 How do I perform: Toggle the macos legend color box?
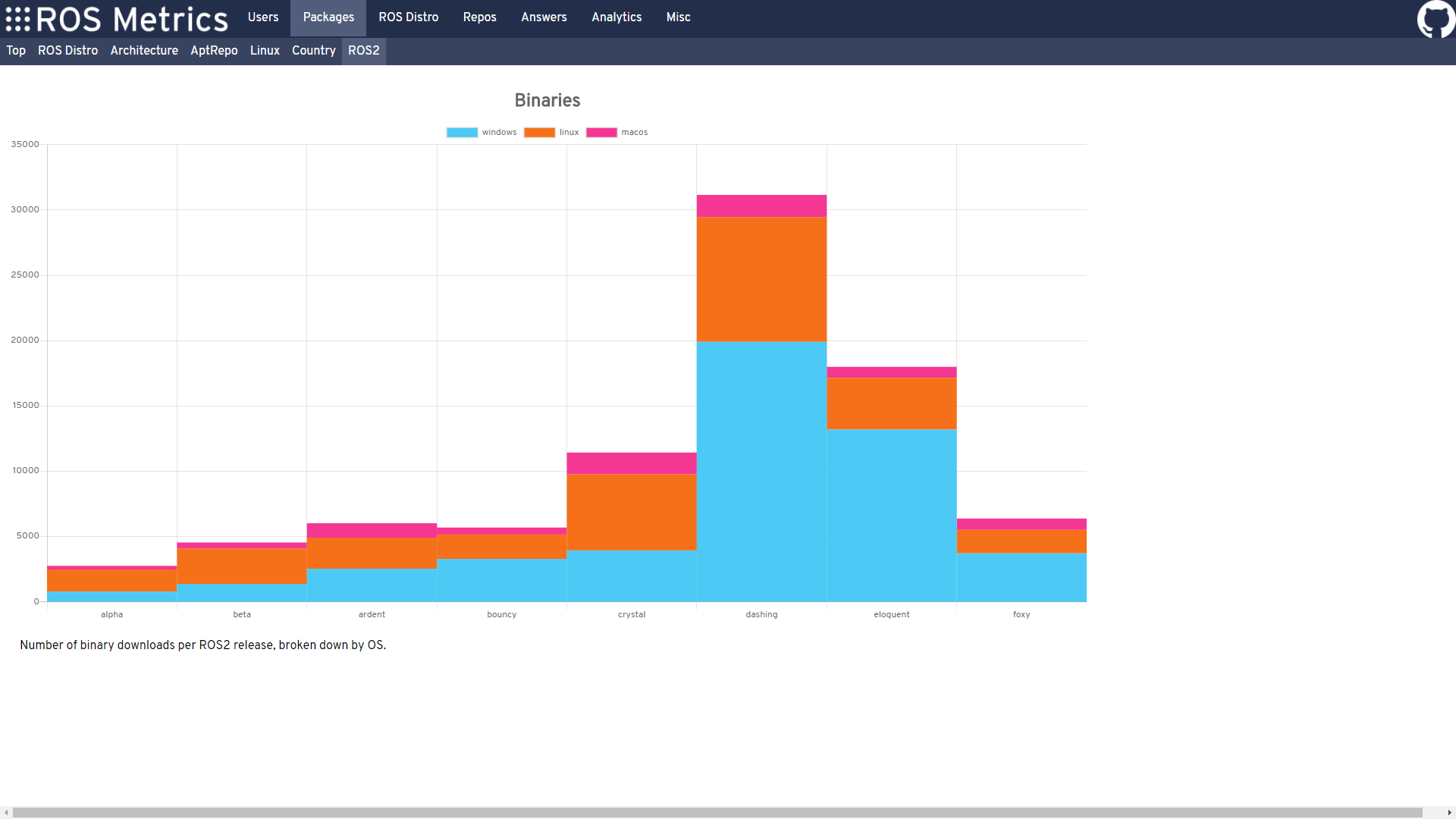[601, 133]
